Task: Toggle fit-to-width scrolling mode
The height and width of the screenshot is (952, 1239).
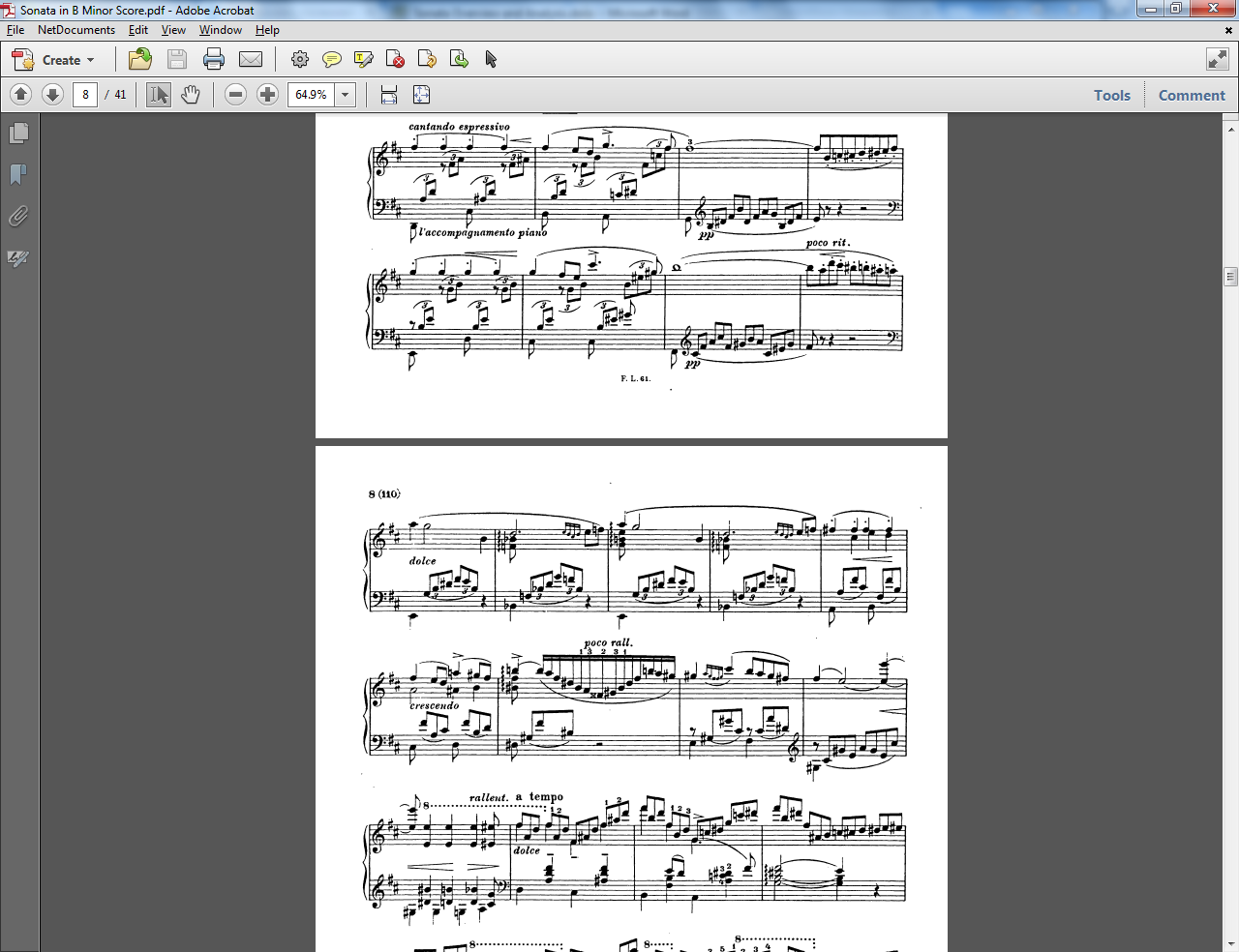Action: (389, 95)
